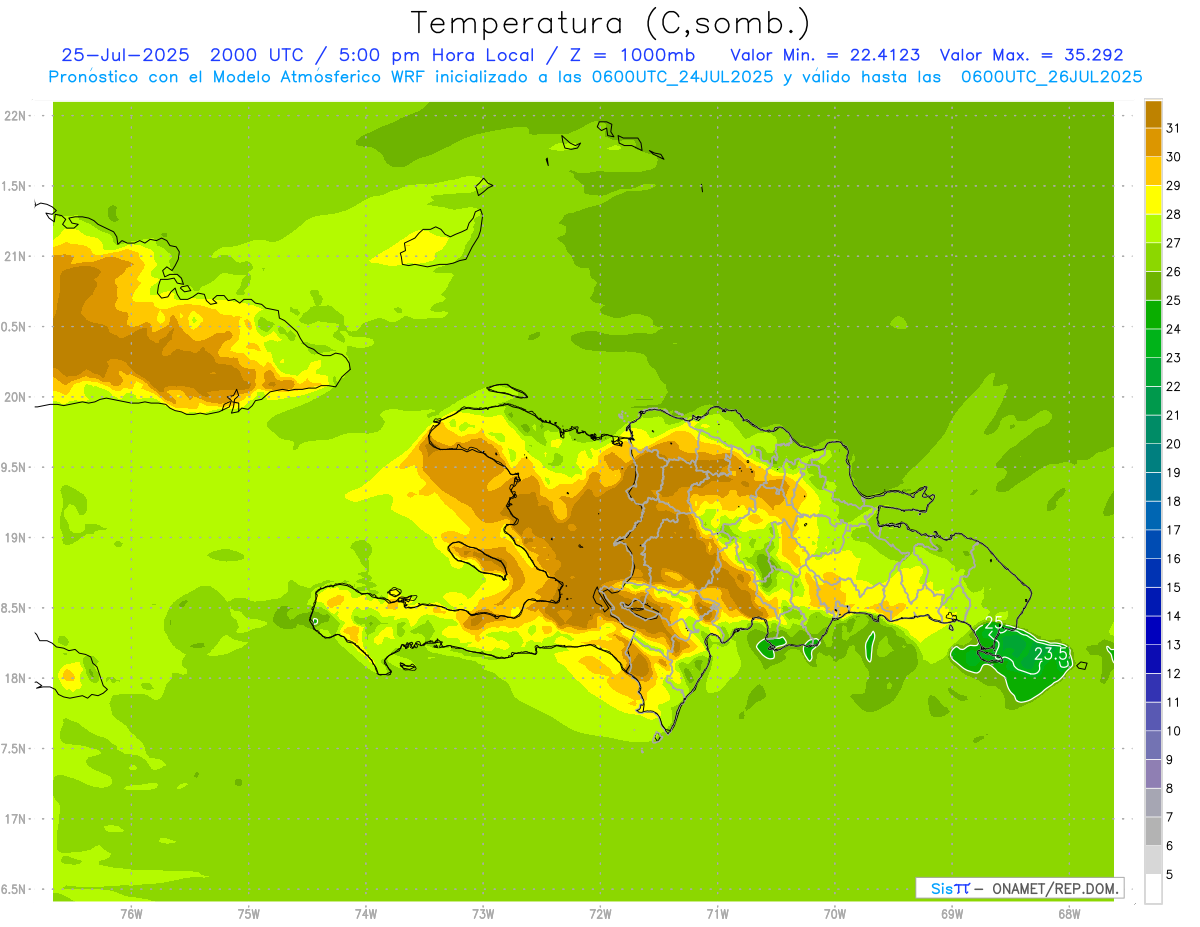The image size is (1200, 927).
Task: Click the "0.5N" latitude axis label
Action: [x=15, y=327]
